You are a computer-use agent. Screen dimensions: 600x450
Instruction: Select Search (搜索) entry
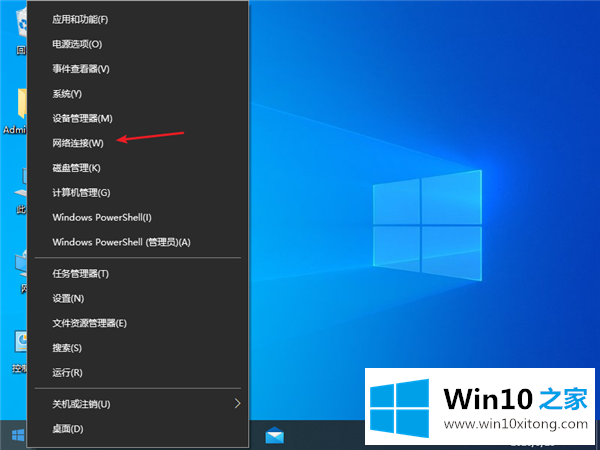(x=138, y=348)
